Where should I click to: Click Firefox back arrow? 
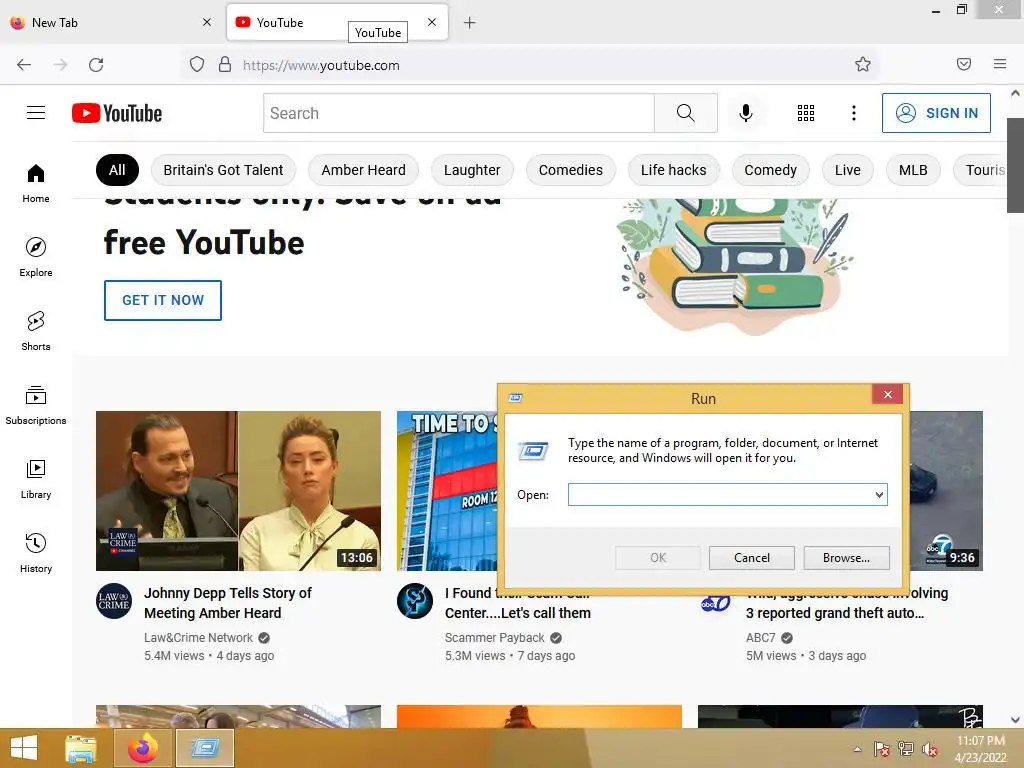tap(24, 65)
